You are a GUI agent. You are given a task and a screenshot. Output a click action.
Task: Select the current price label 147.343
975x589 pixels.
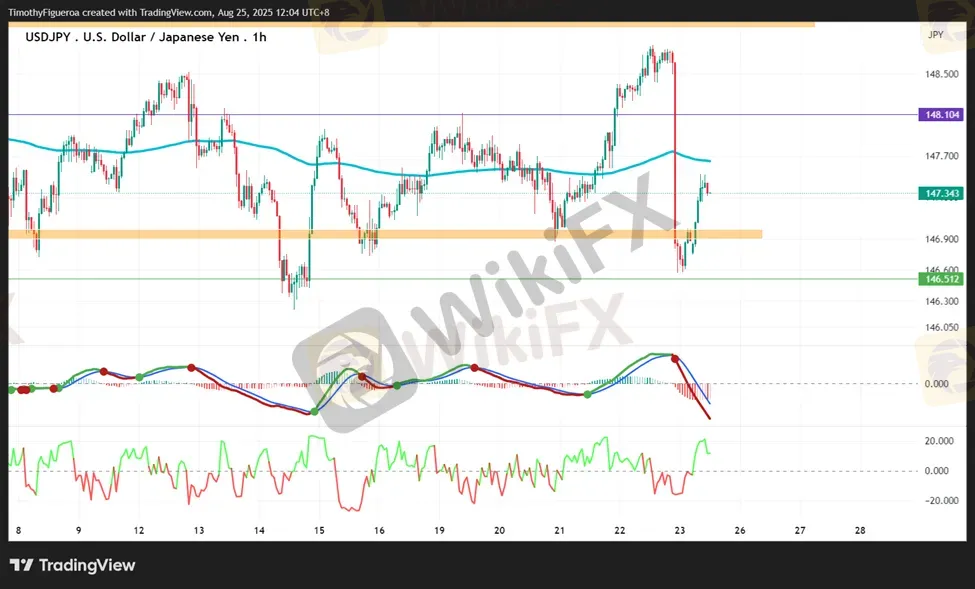pyautogui.click(x=941, y=193)
